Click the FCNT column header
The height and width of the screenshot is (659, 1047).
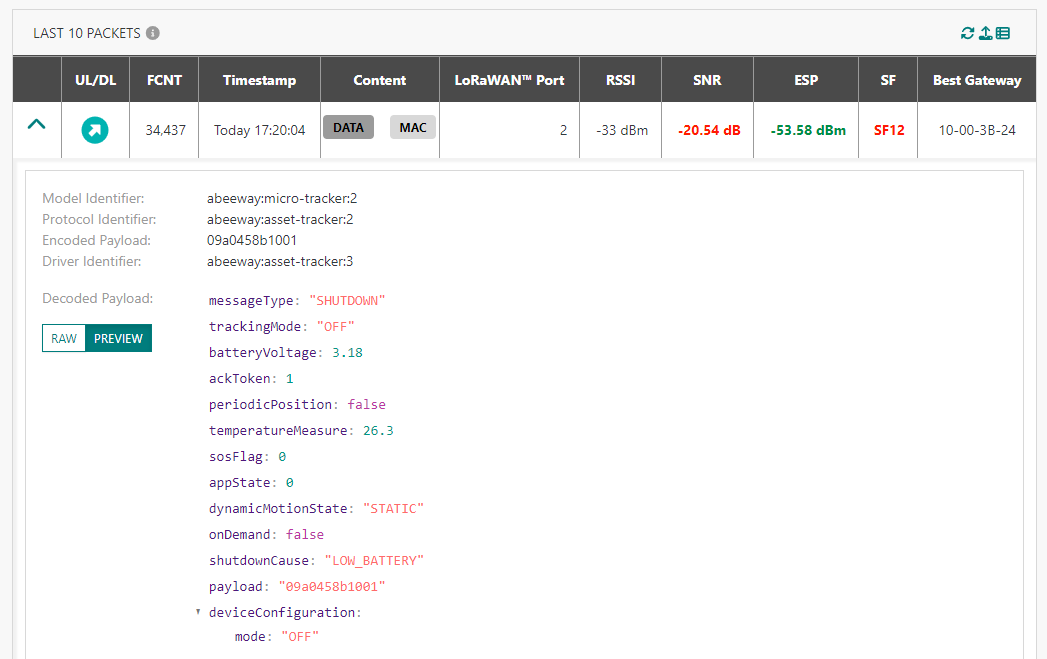[x=164, y=80]
